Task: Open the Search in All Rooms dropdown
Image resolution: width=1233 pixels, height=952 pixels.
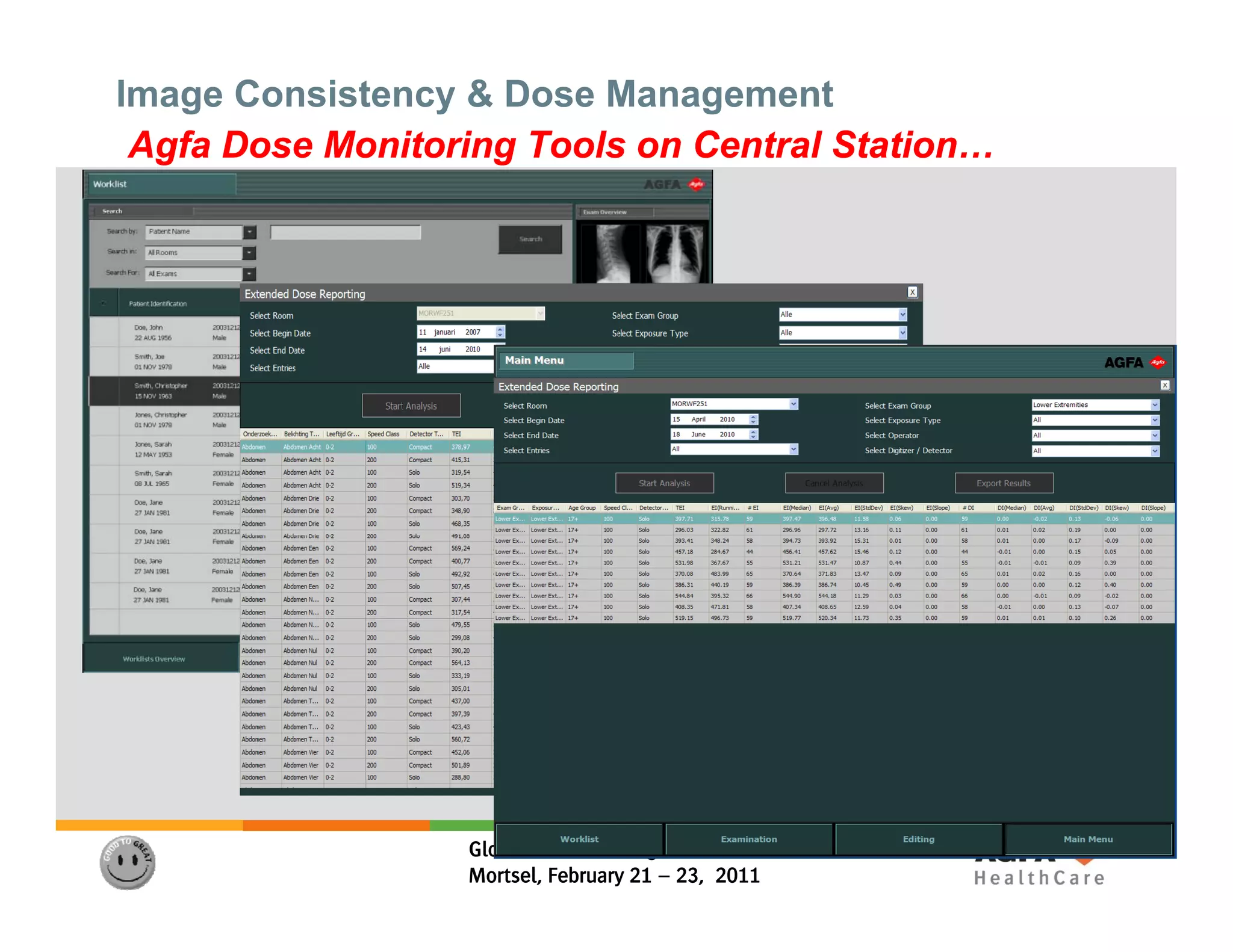Action: pos(201,253)
